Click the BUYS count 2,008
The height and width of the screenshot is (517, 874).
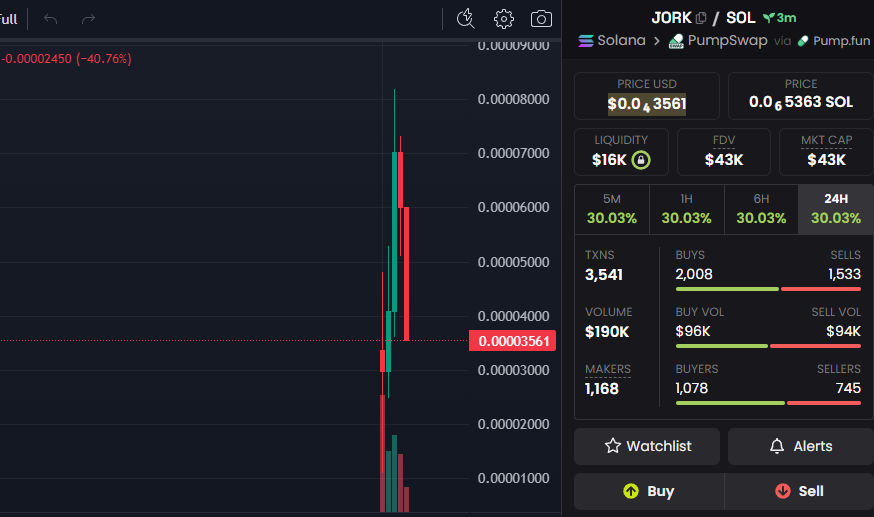pos(694,274)
